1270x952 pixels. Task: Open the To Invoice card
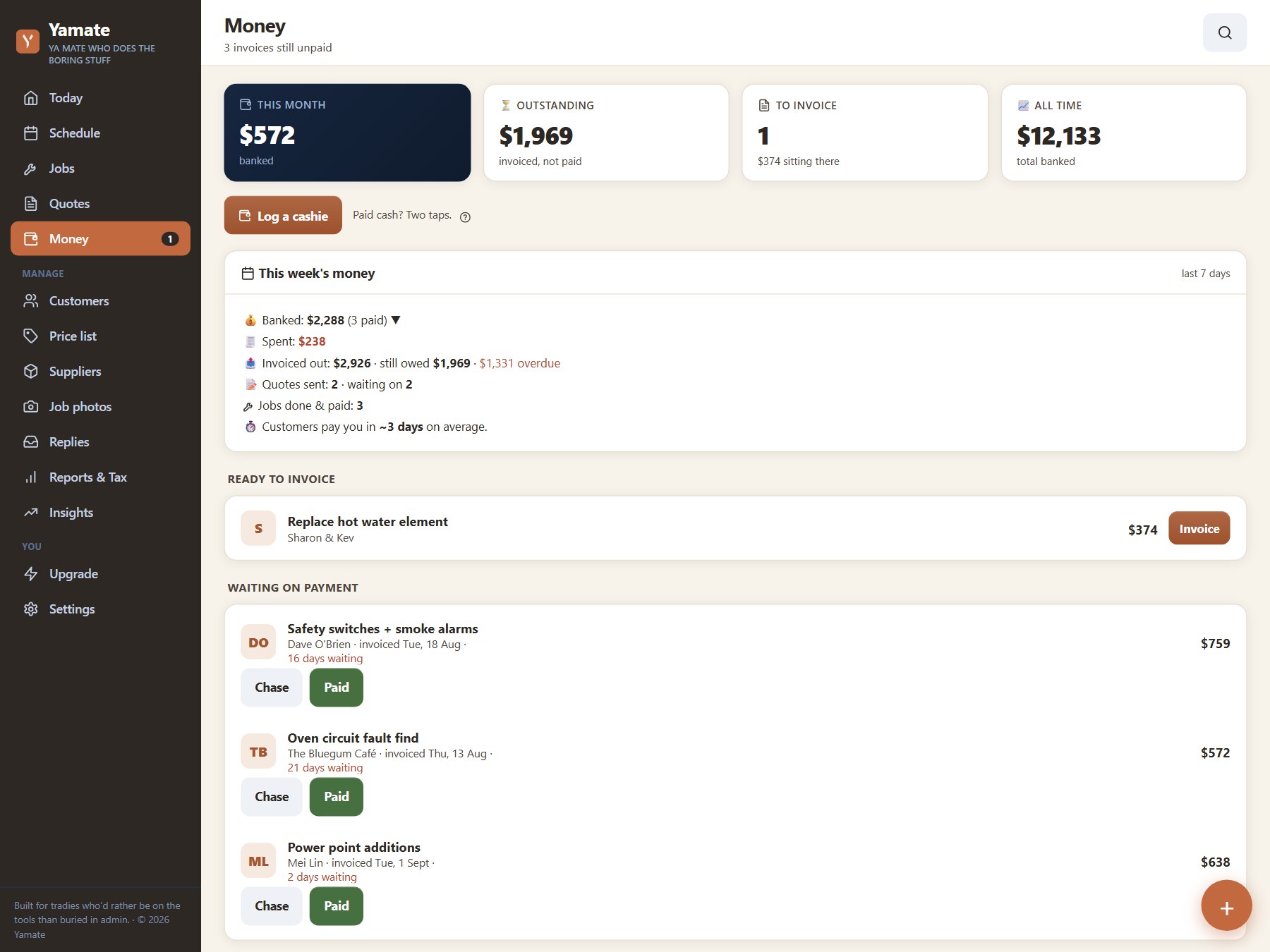pos(865,133)
